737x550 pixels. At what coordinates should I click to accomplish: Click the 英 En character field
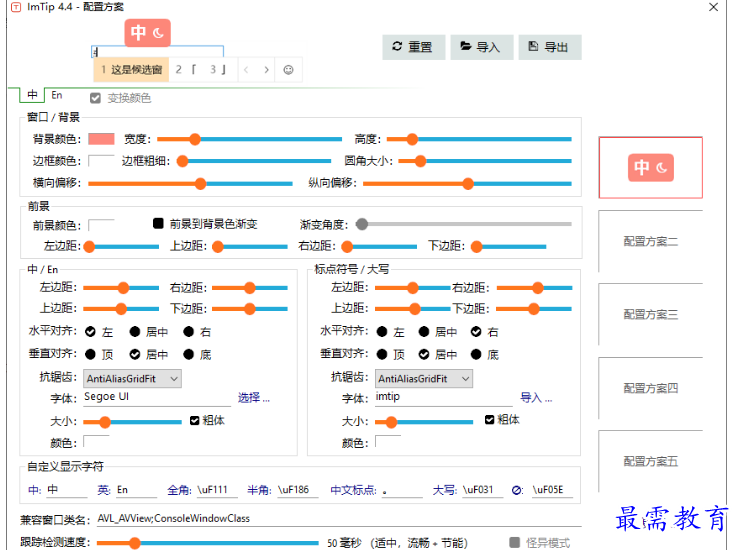click(136, 490)
